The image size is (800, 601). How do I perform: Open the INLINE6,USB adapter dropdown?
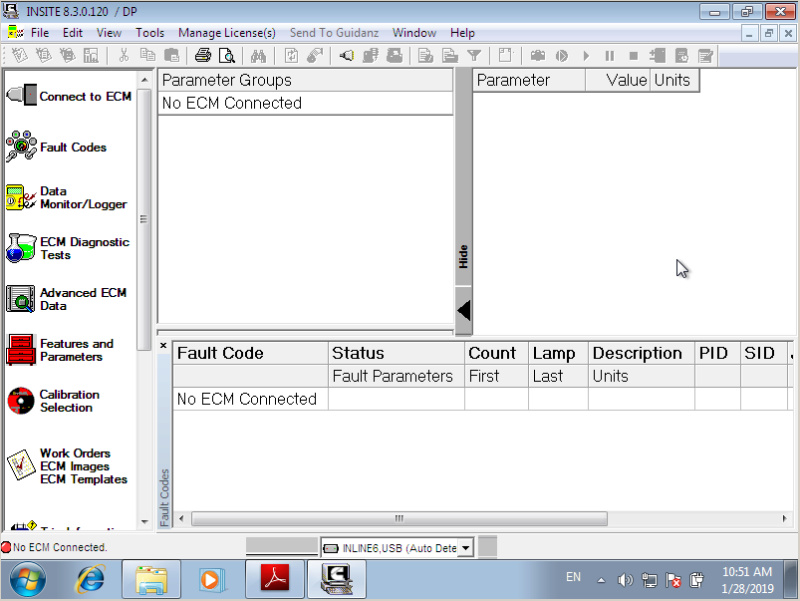[465, 548]
